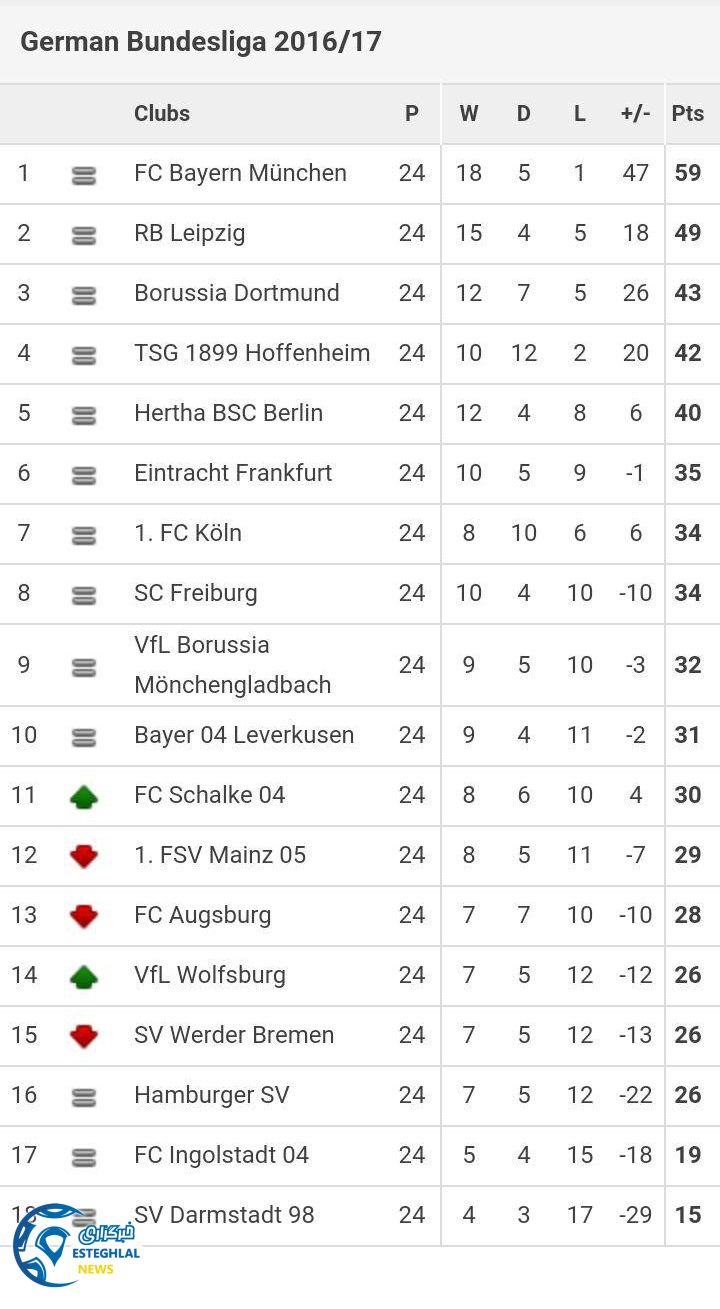Click the +/- column header
The image size is (720, 1309).
635,113
